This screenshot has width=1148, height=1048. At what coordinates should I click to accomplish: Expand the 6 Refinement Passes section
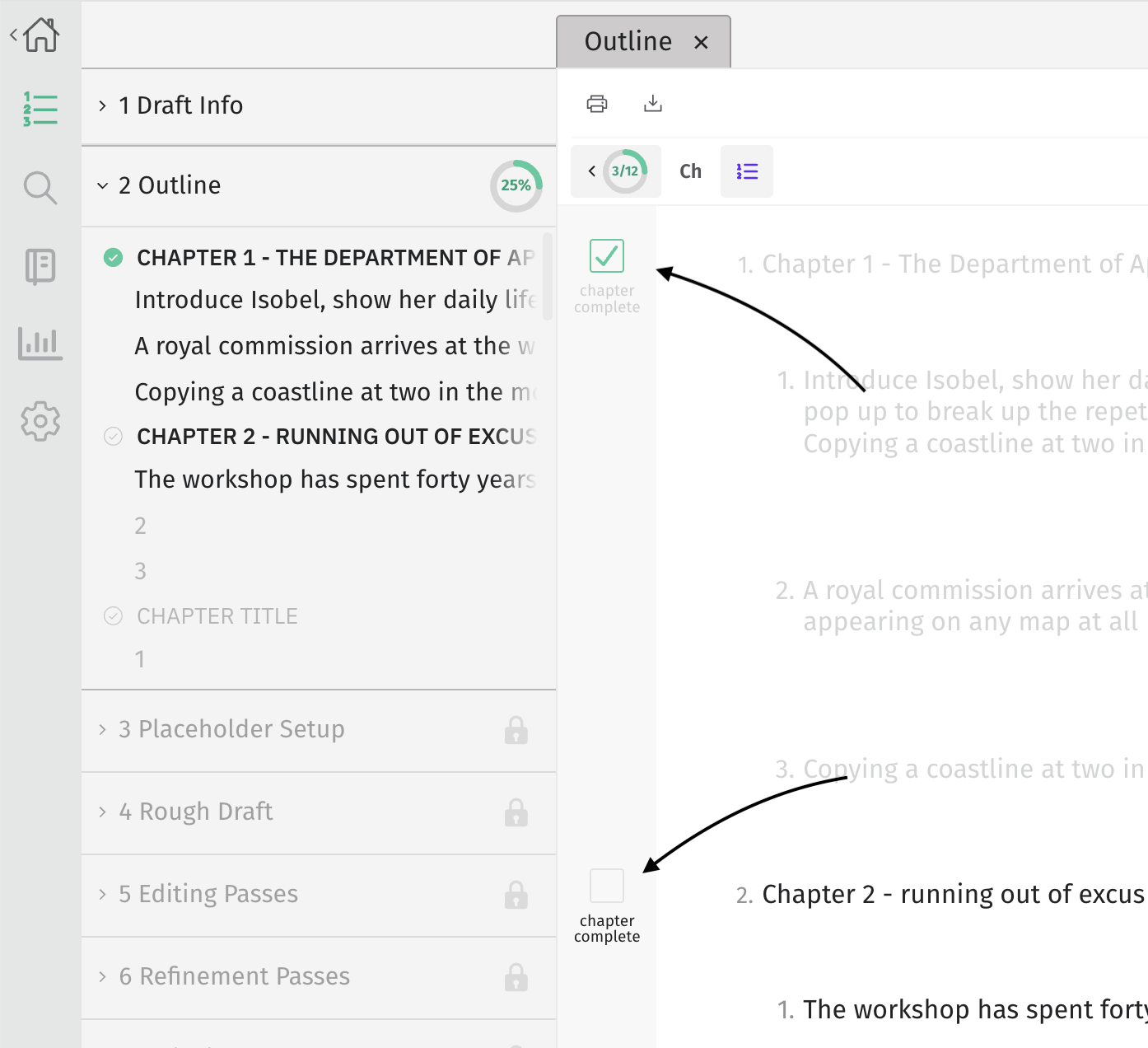click(319, 977)
